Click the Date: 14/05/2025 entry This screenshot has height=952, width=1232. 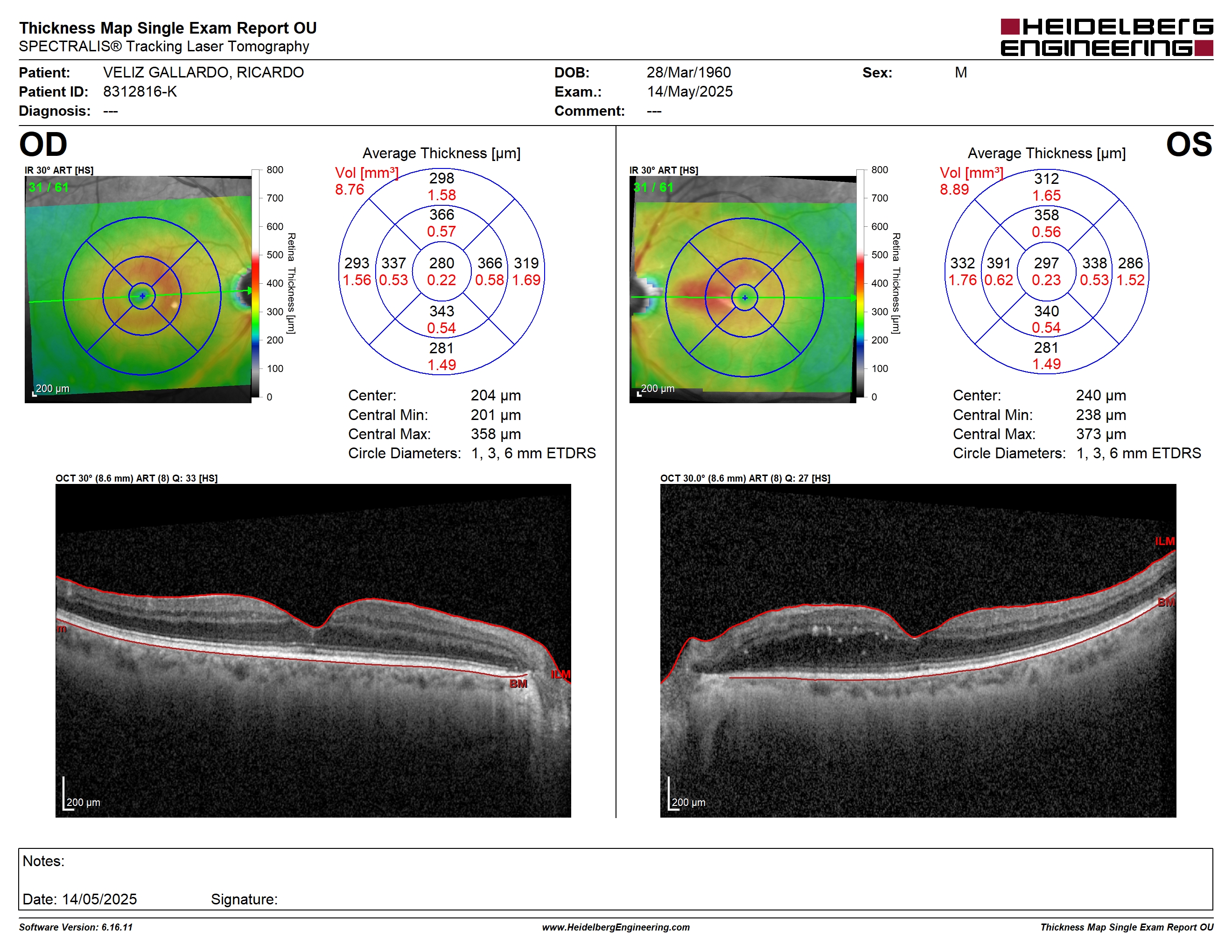click(79, 899)
